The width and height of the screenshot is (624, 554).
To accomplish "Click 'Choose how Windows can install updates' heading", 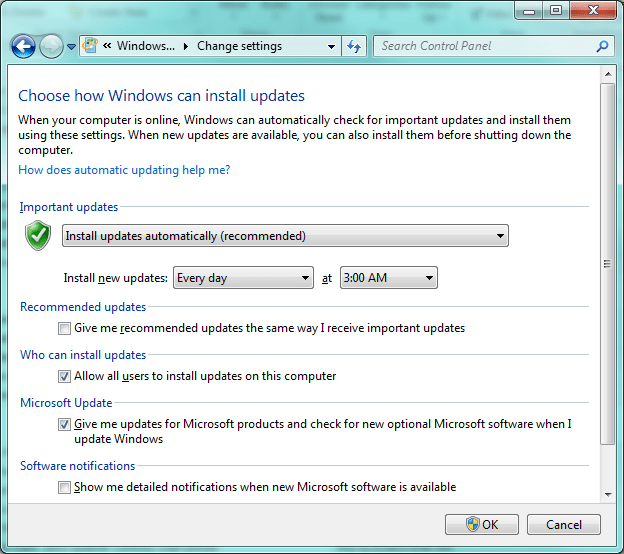I will tap(162, 96).
